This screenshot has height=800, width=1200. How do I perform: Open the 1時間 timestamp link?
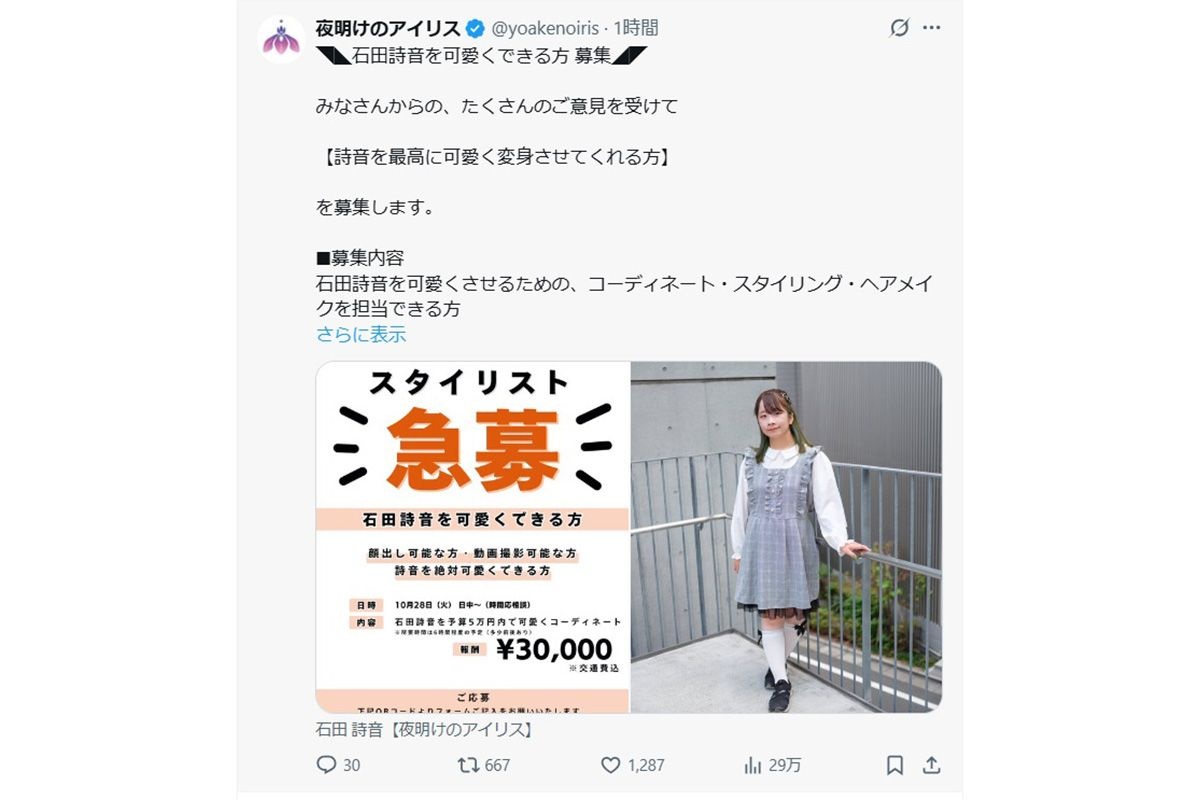pos(637,28)
